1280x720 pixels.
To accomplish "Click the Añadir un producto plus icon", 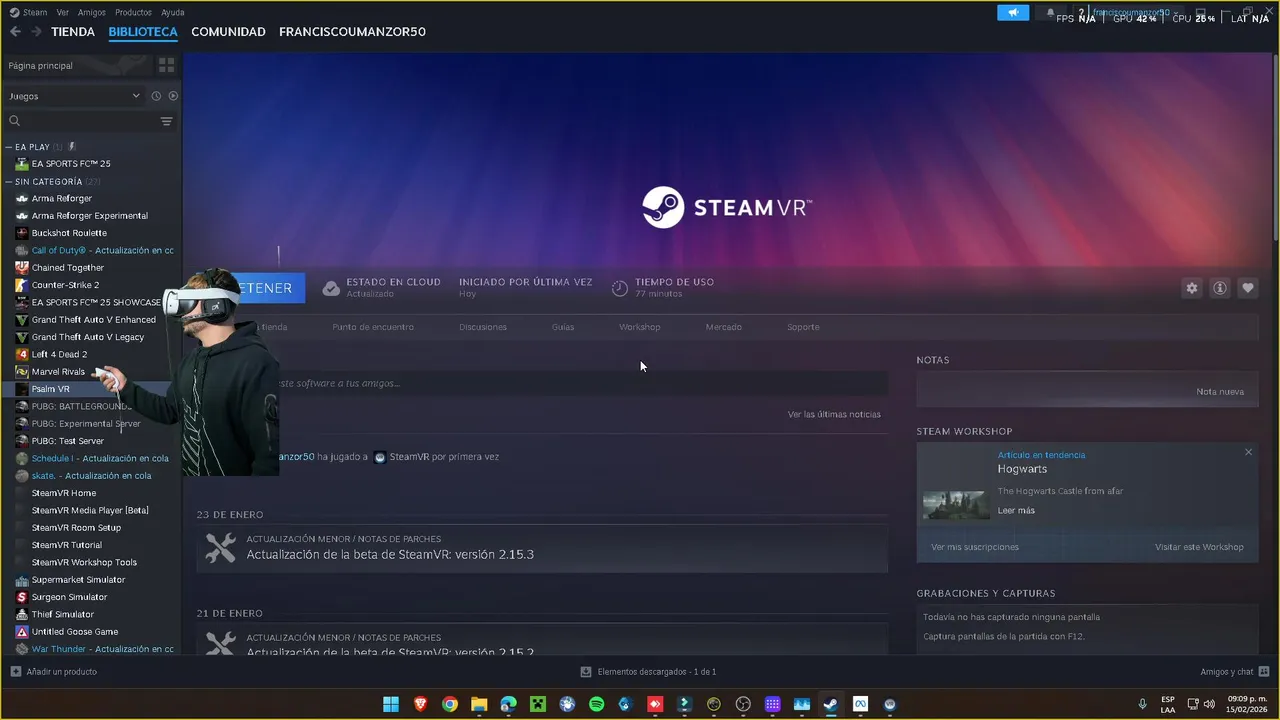I will pos(15,671).
